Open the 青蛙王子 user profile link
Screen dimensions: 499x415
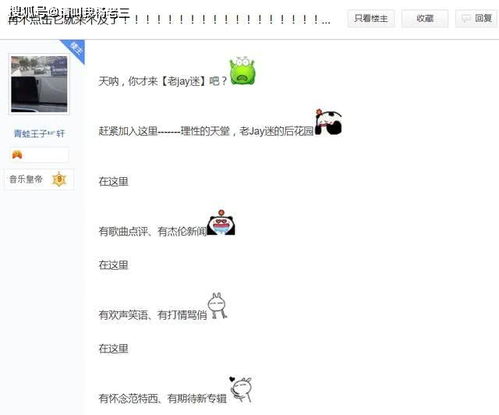pyautogui.click(x=39, y=134)
